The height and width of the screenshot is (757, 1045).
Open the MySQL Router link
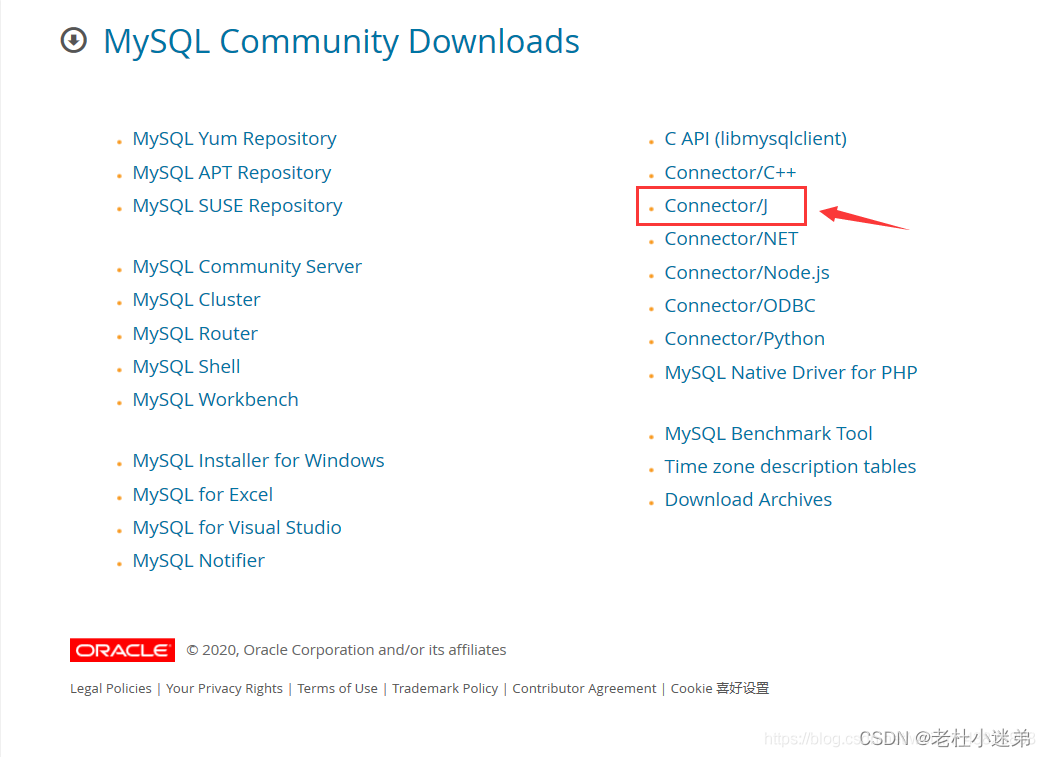(195, 334)
